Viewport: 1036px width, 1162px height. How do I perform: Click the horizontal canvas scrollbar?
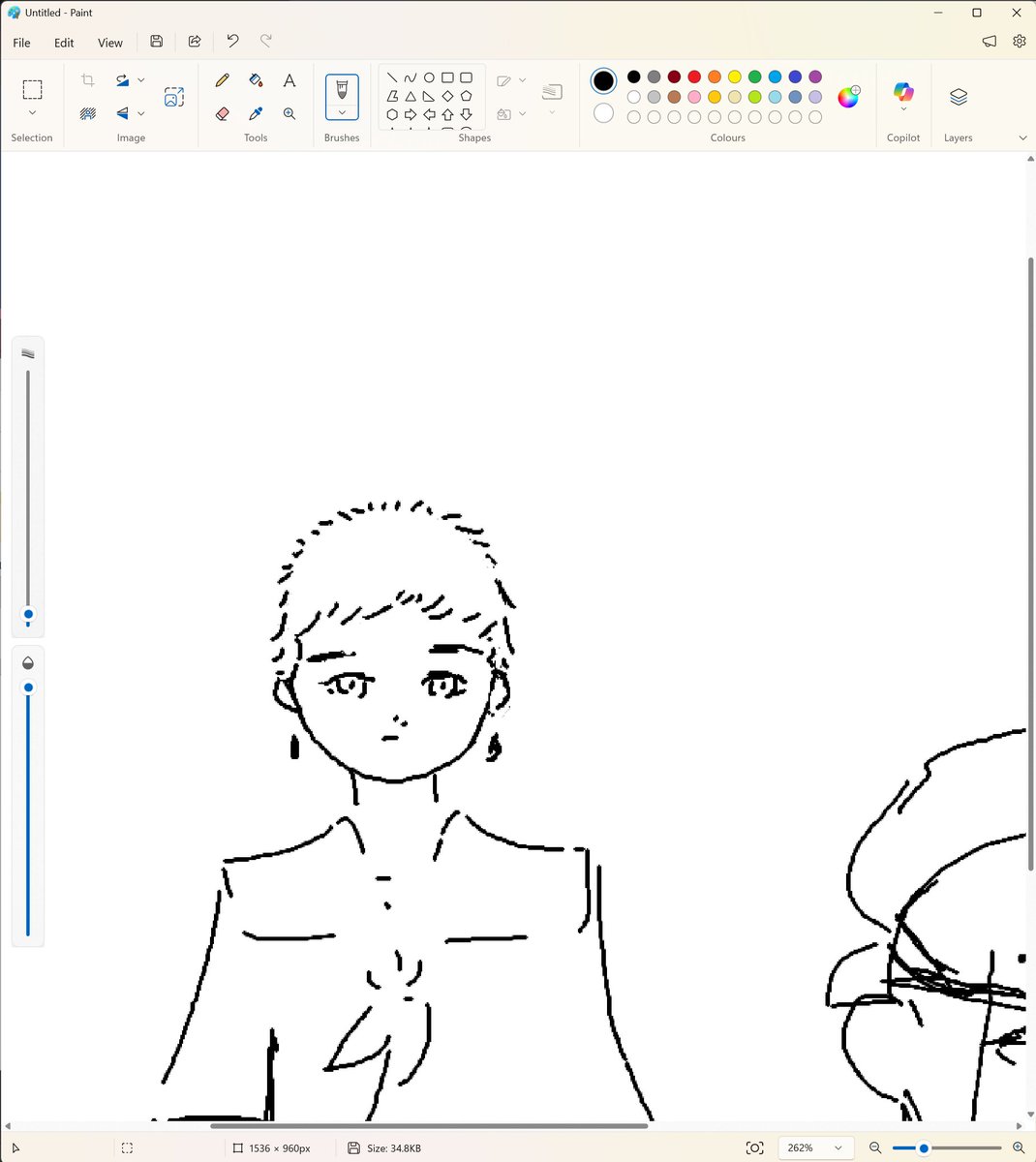(x=429, y=1126)
